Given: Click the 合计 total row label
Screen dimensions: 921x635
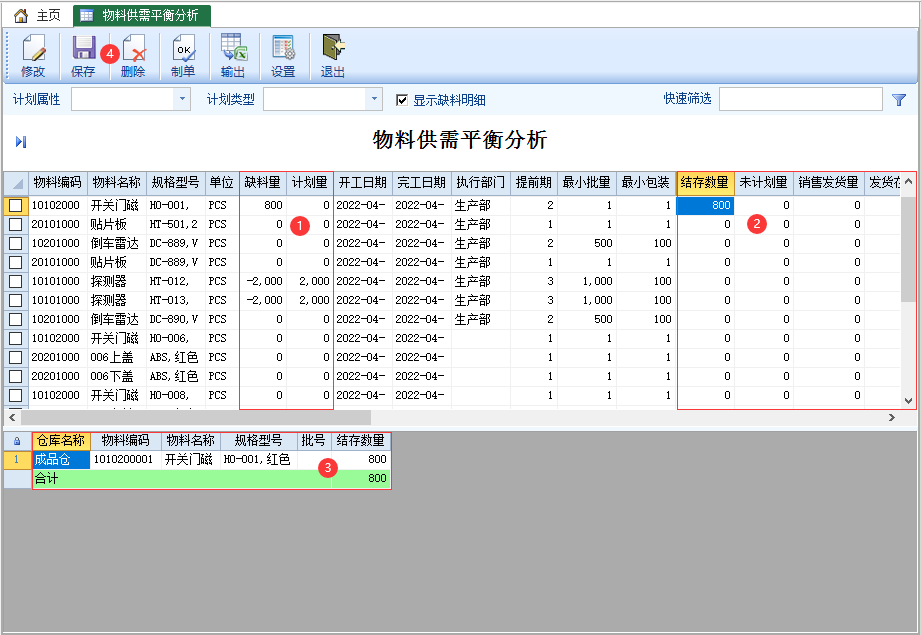Looking at the screenshot, I should (x=46, y=479).
